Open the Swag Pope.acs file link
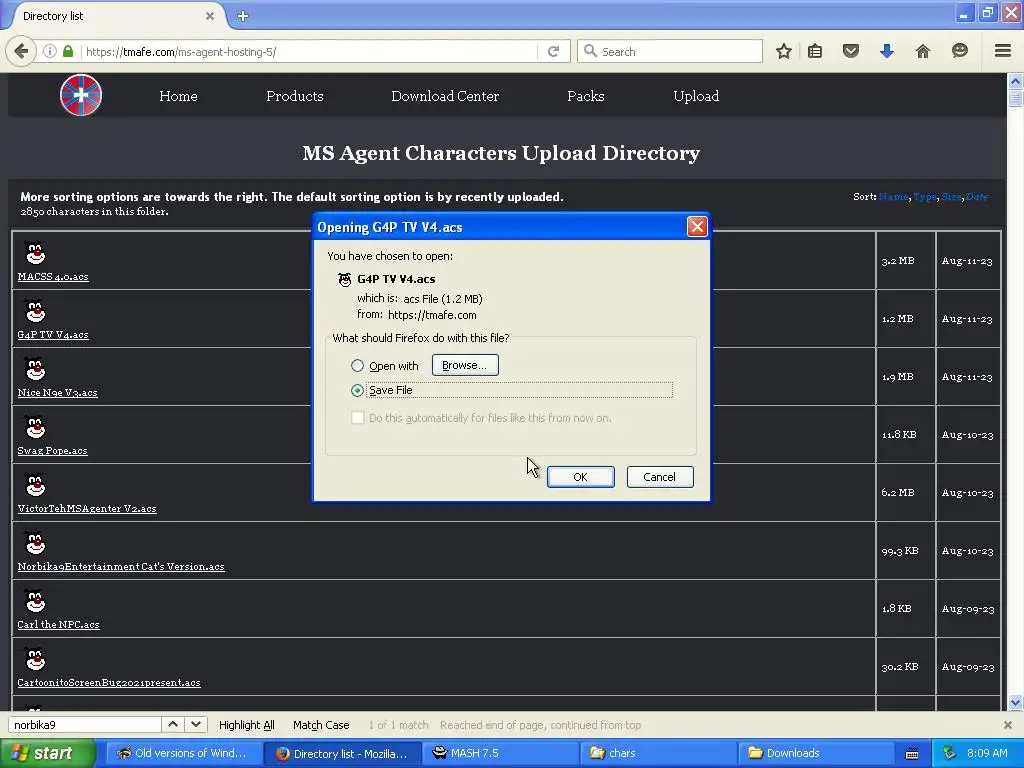This screenshot has width=1024, height=768. (52, 451)
